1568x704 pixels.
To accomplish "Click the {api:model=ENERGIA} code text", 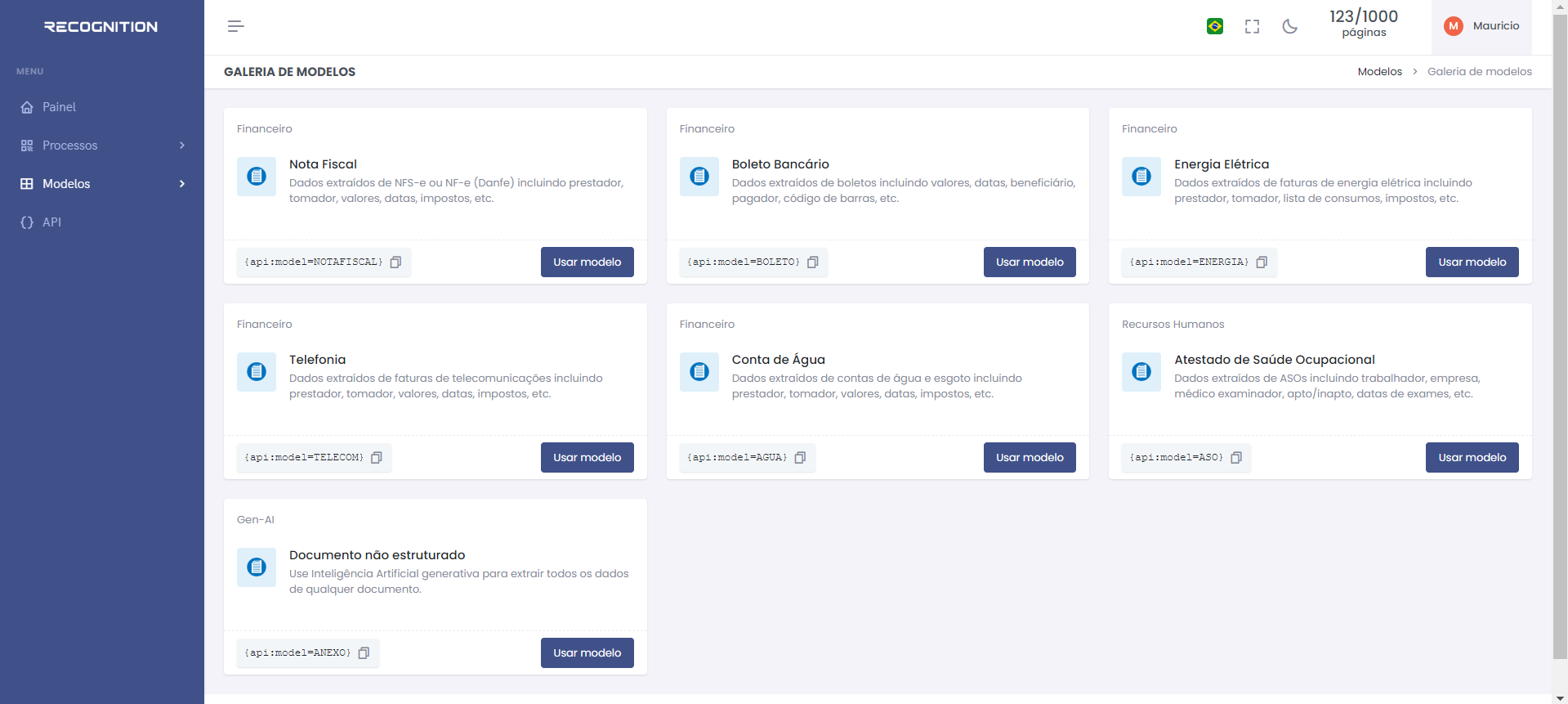I will coord(1190,262).
